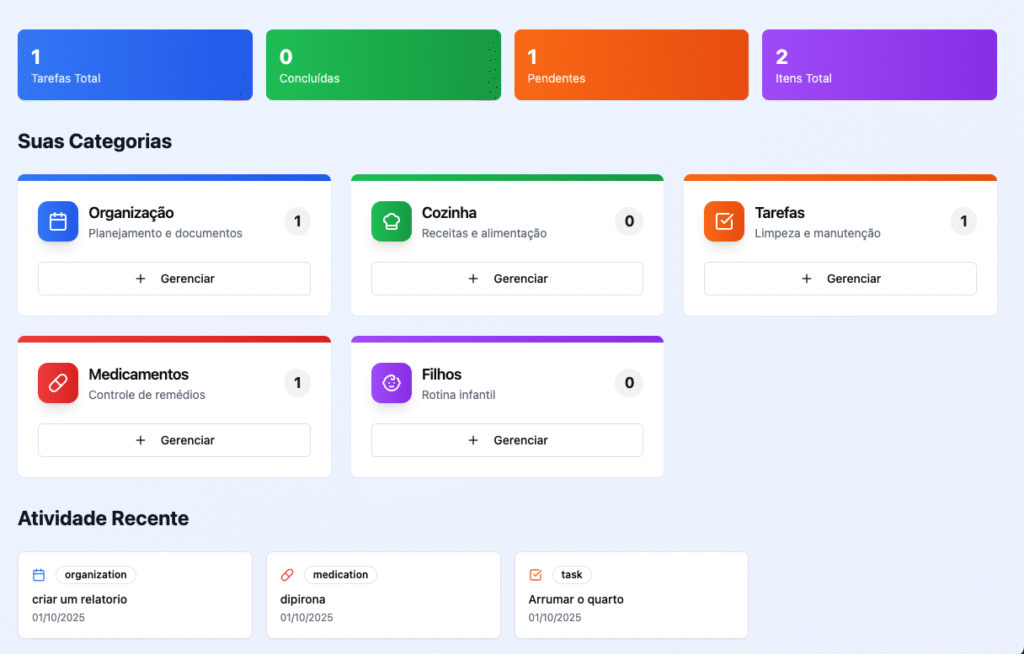This screenshot has width=1024, height=654.
Task: Select the blue Tarefas Total stat card
Action: 135,65
